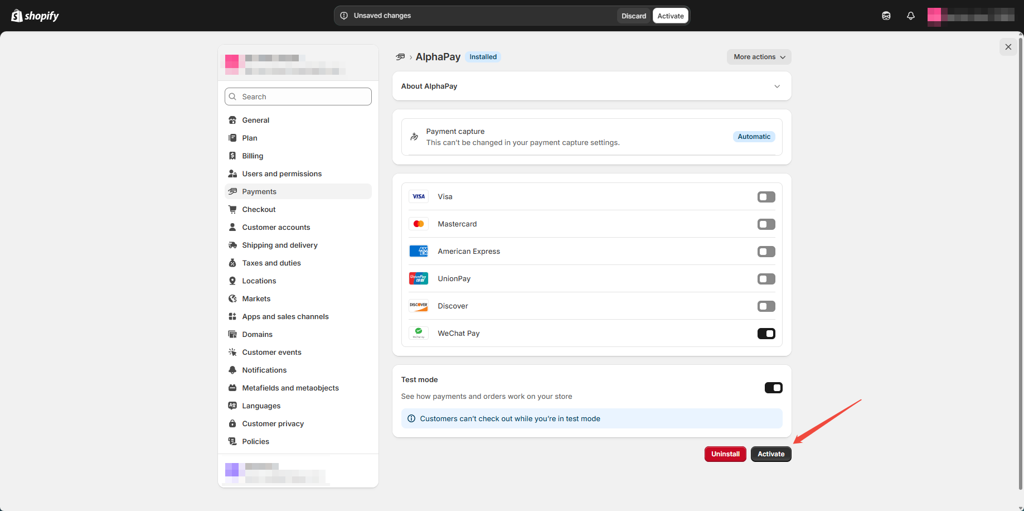Image resolution: width=1024 pixels, height=511 pixels.
Task: Click the Visa card icon
Action: pyautogui.click(x=418, y=197)
